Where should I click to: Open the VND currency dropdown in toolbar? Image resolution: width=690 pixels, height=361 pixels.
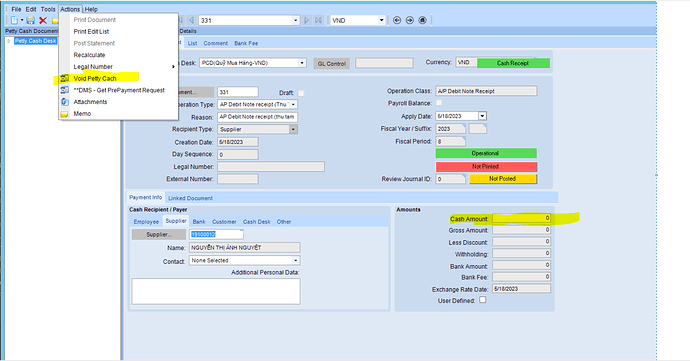382,20
